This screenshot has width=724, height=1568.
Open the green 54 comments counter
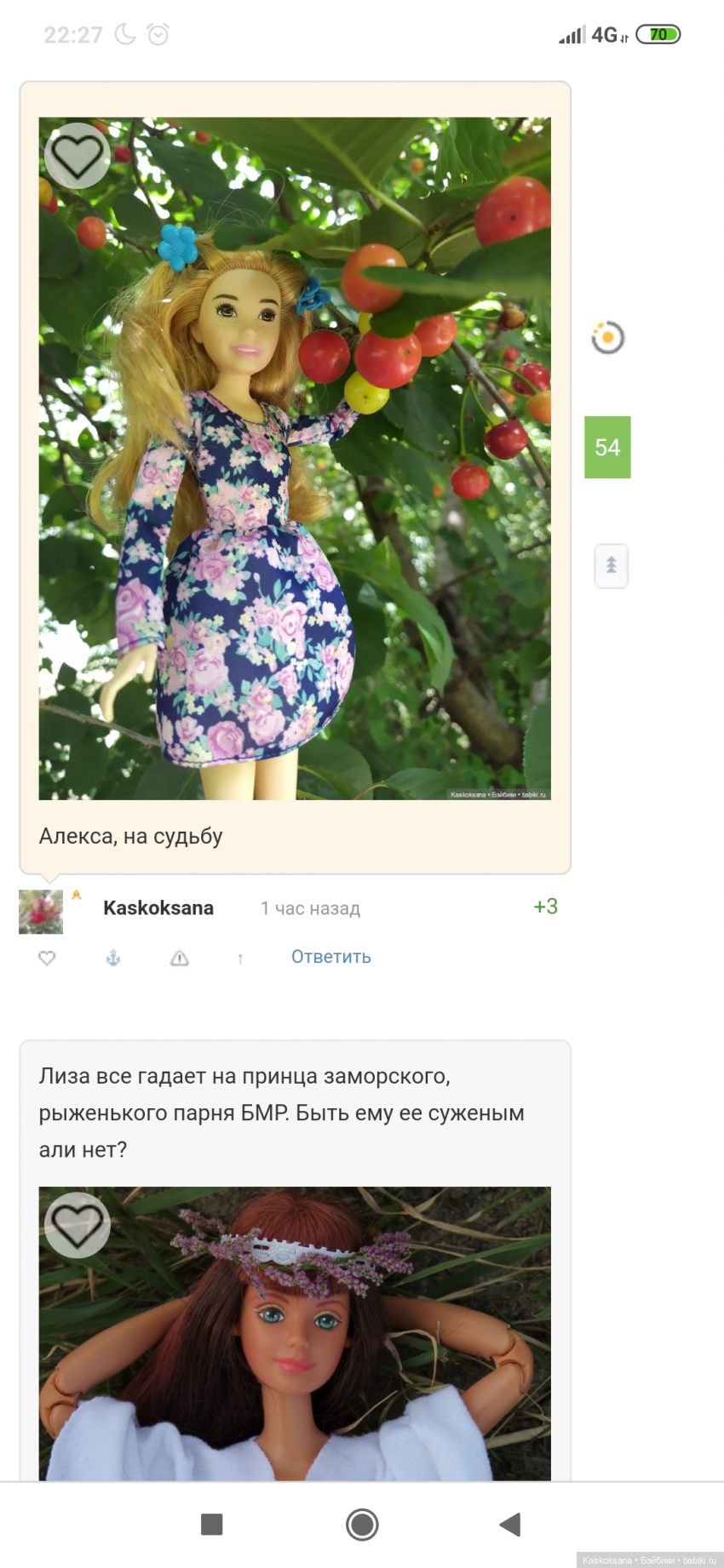[607, 447]
